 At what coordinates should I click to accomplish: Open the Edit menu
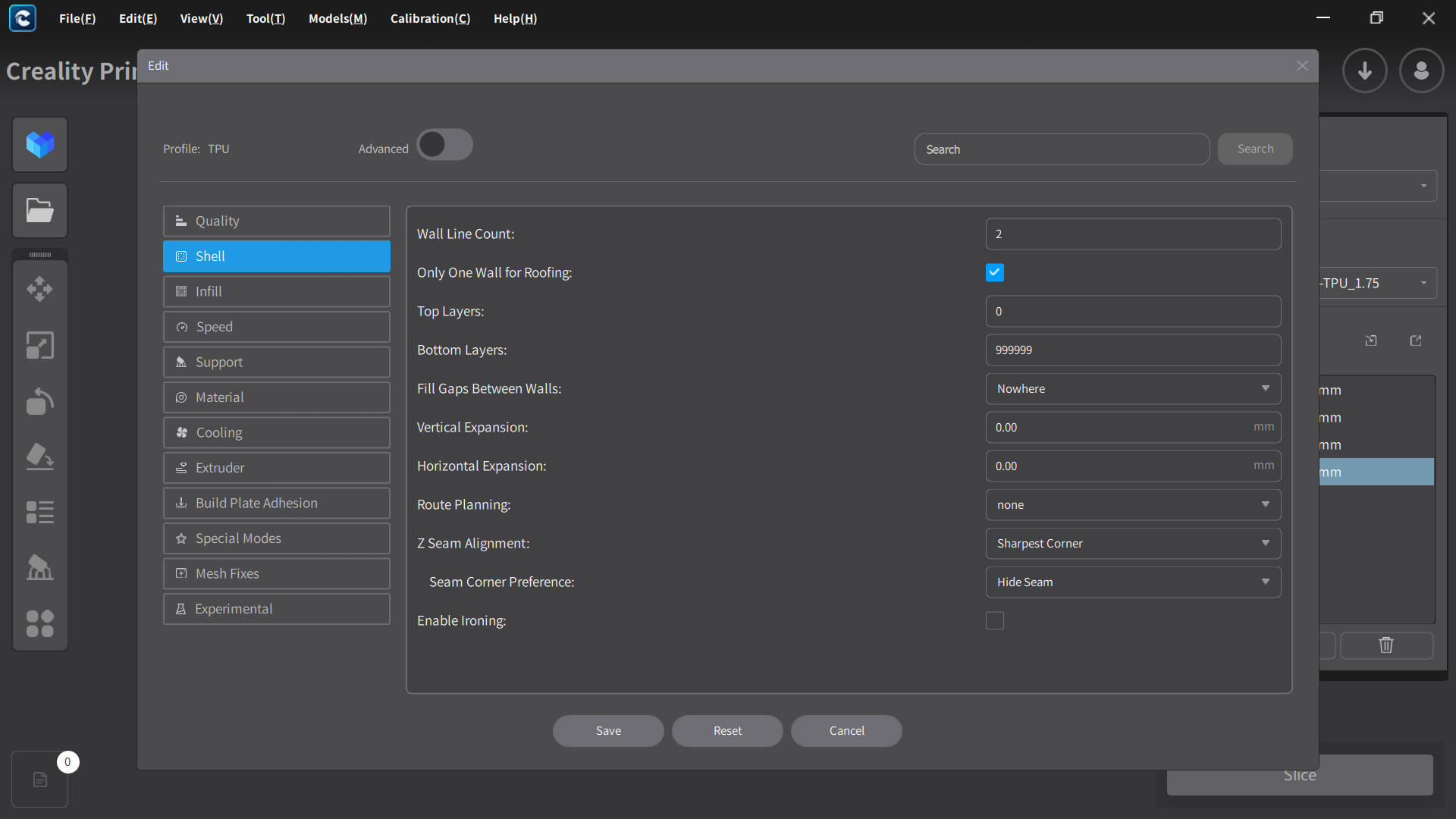[138, 18]
